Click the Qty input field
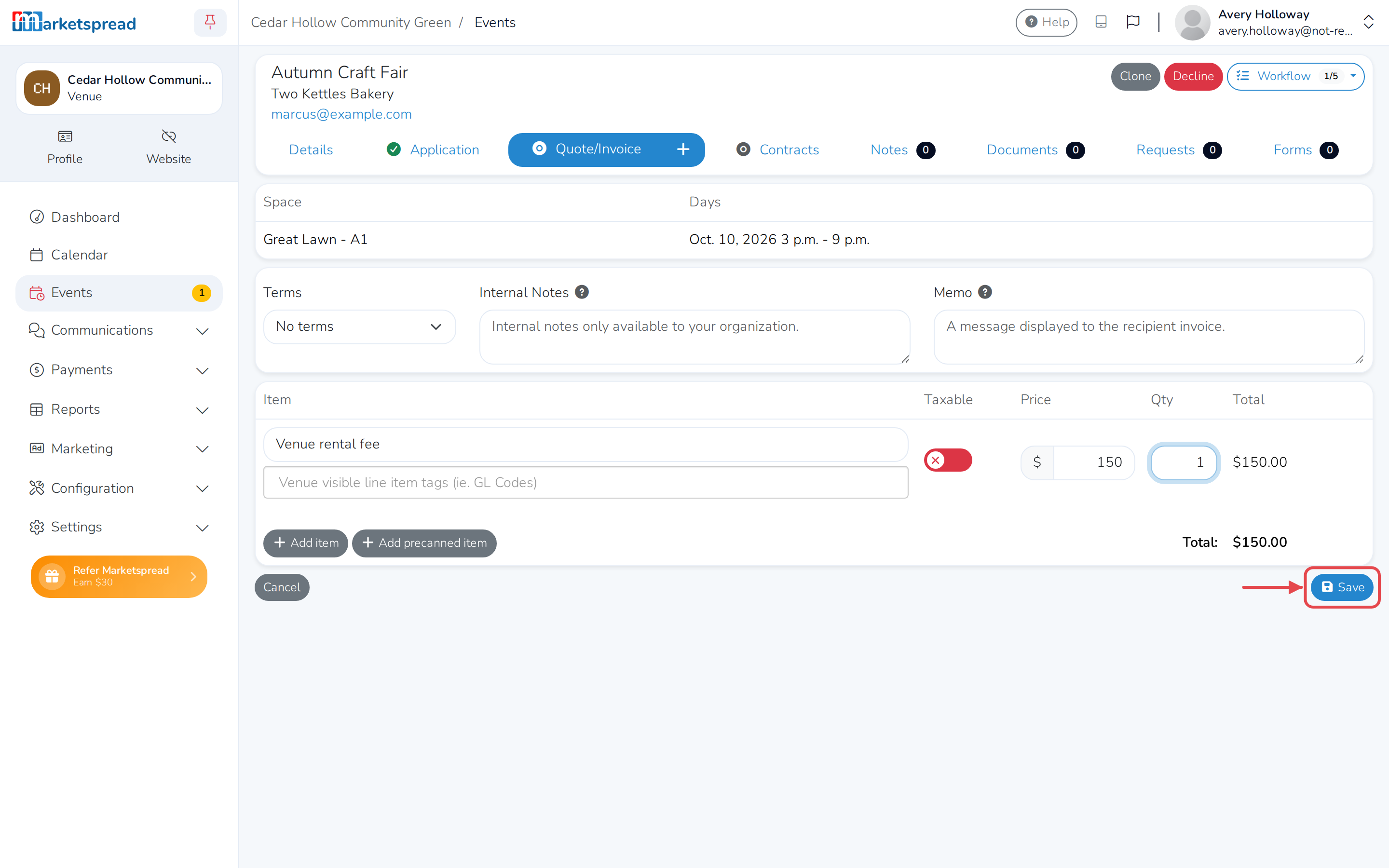Image resolution: width=1389 pixels, height=868 pixels. 1183,462
